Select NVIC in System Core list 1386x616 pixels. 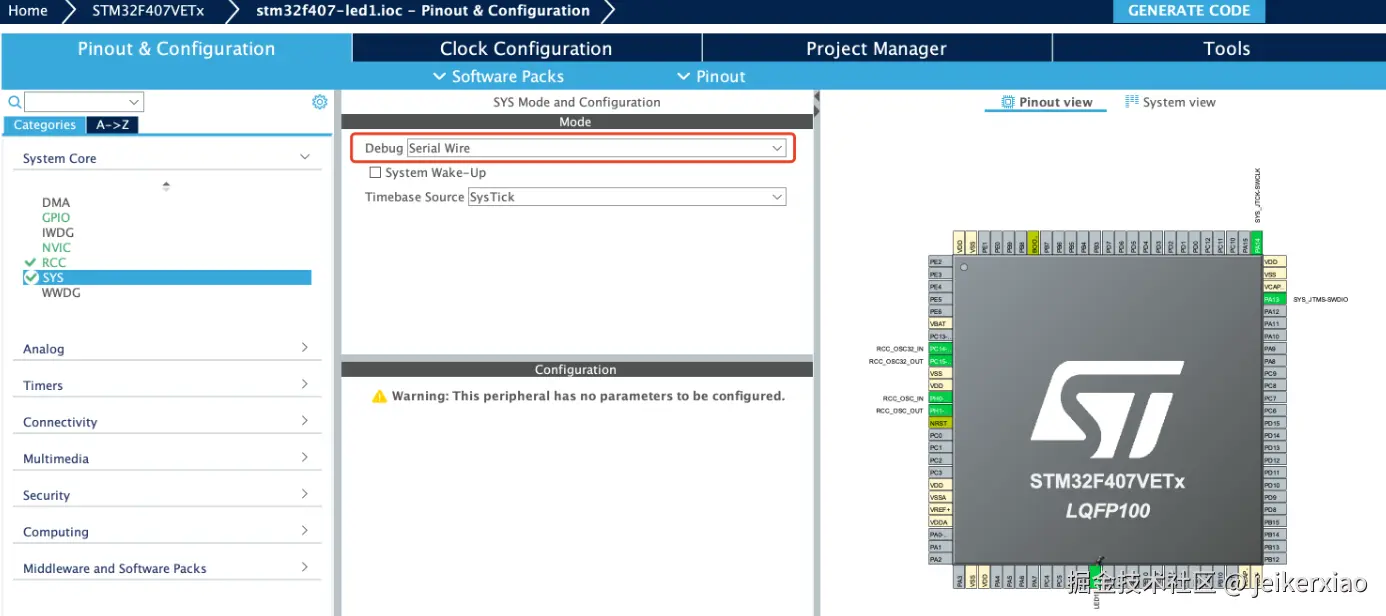pyautogui.click(x=56, y=248)
